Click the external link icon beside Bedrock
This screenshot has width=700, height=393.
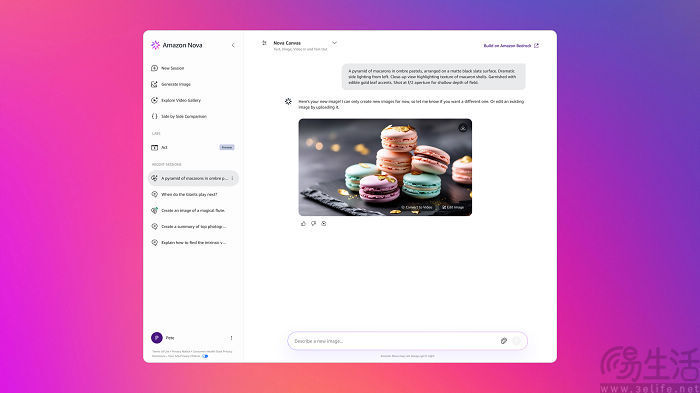coord(537,46)
